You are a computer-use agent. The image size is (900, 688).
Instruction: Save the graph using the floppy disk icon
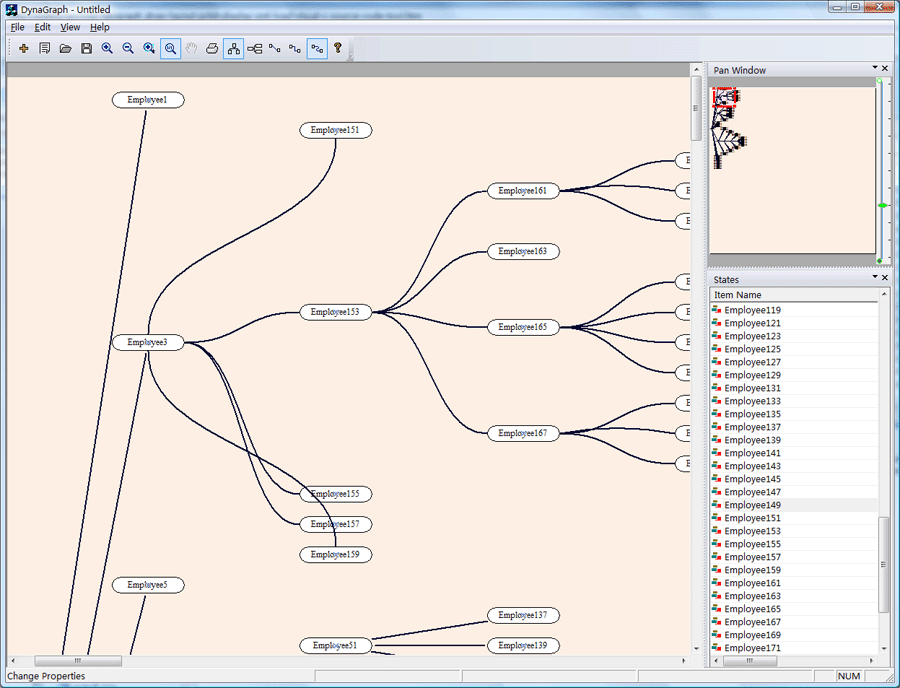pos(86,48)
